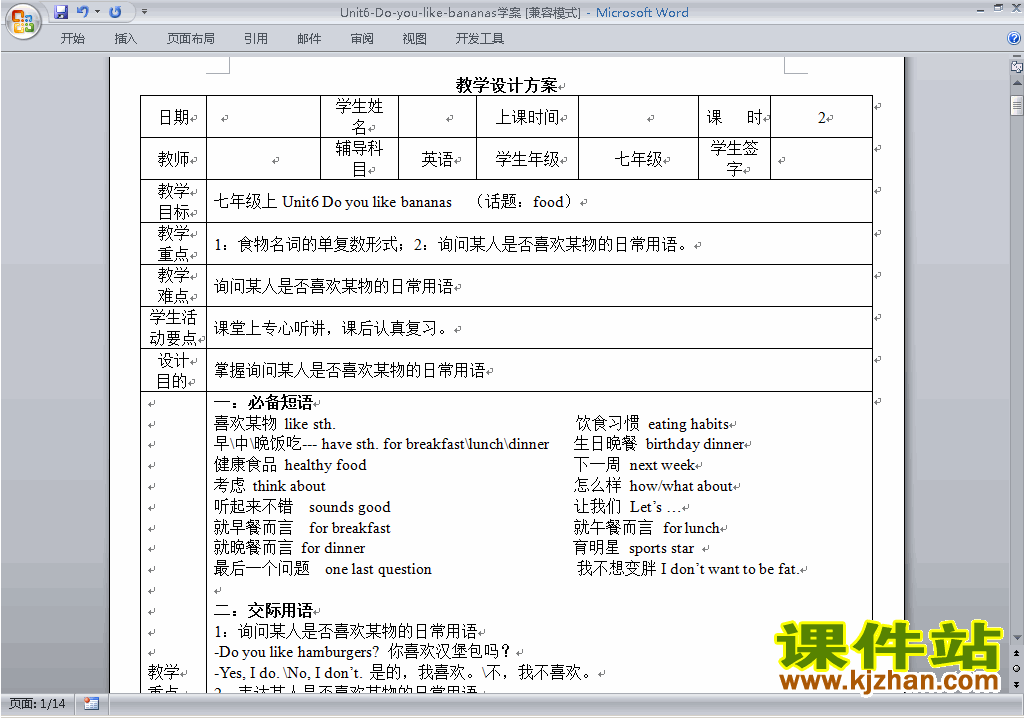Open Customize Quick Access Toolbar dropdown
This screenshot has width=1024, height=718.
coord(144,12)
